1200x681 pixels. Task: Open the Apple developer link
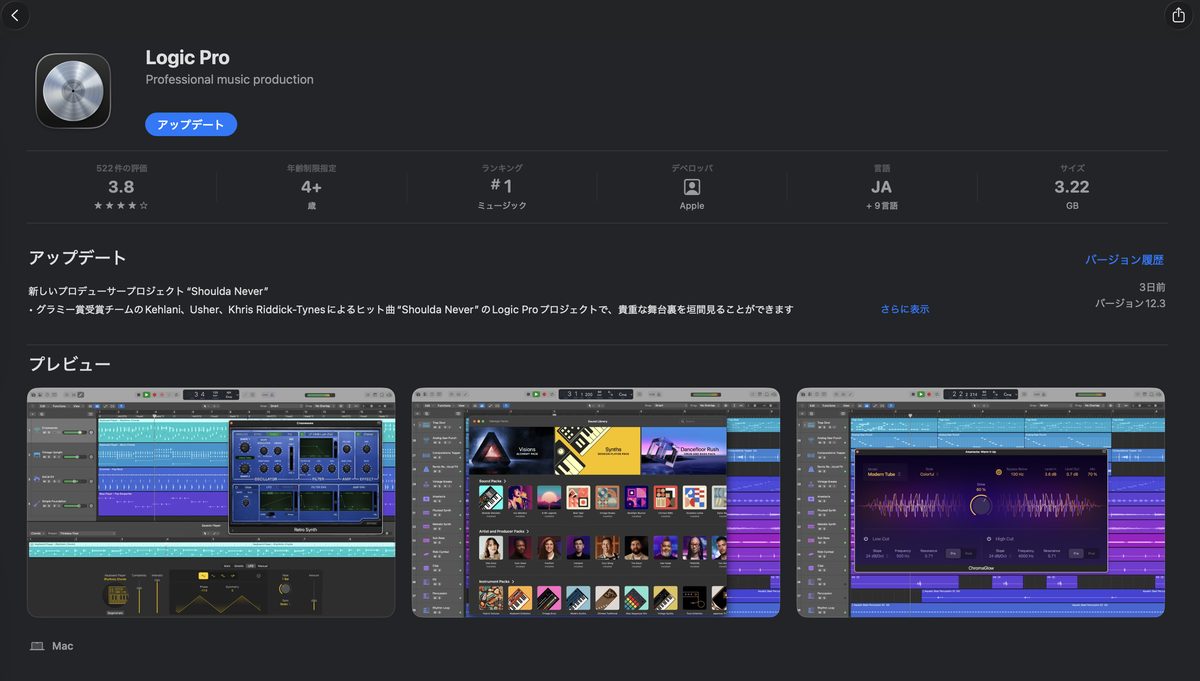692,206
